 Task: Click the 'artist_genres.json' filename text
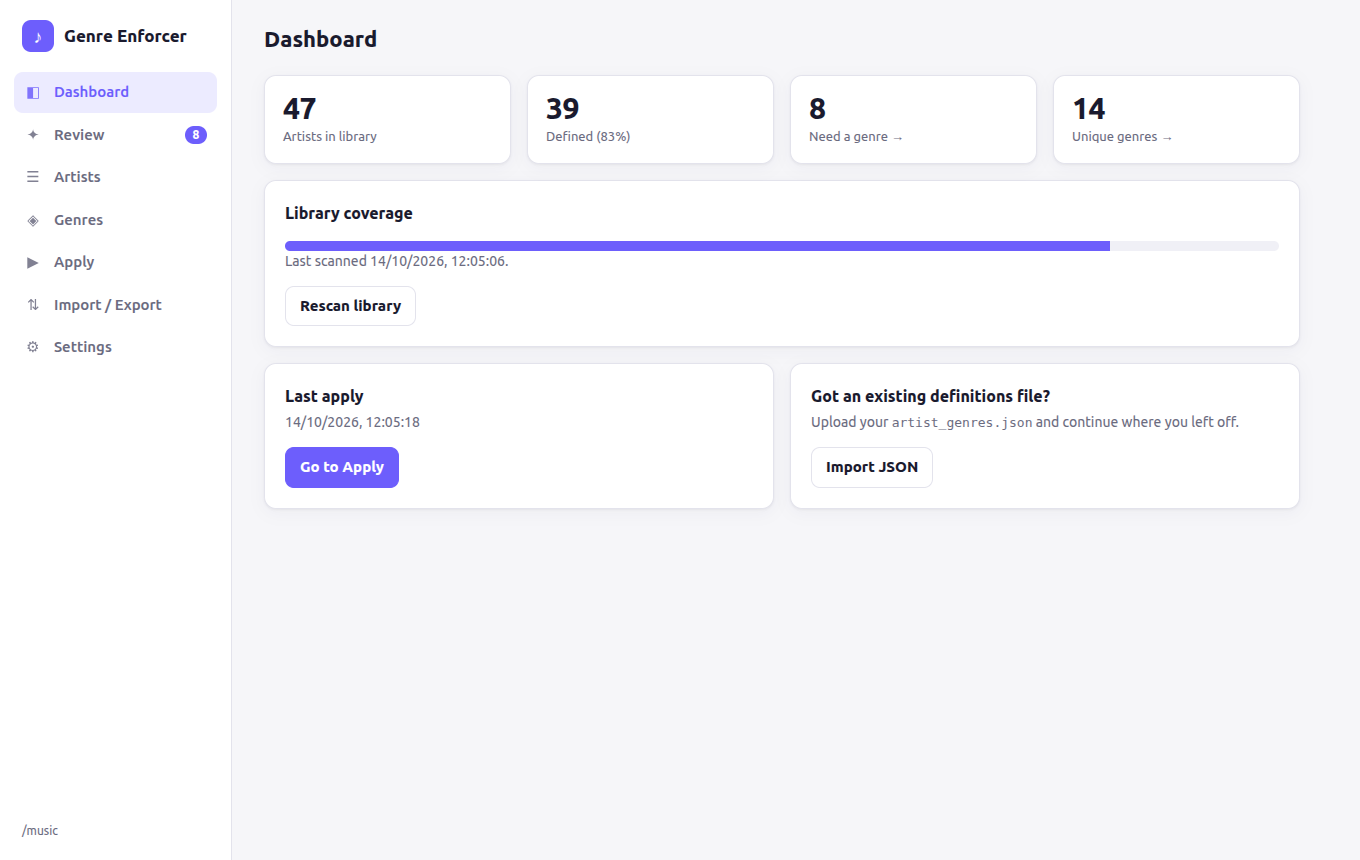click(x=962, y=422)
